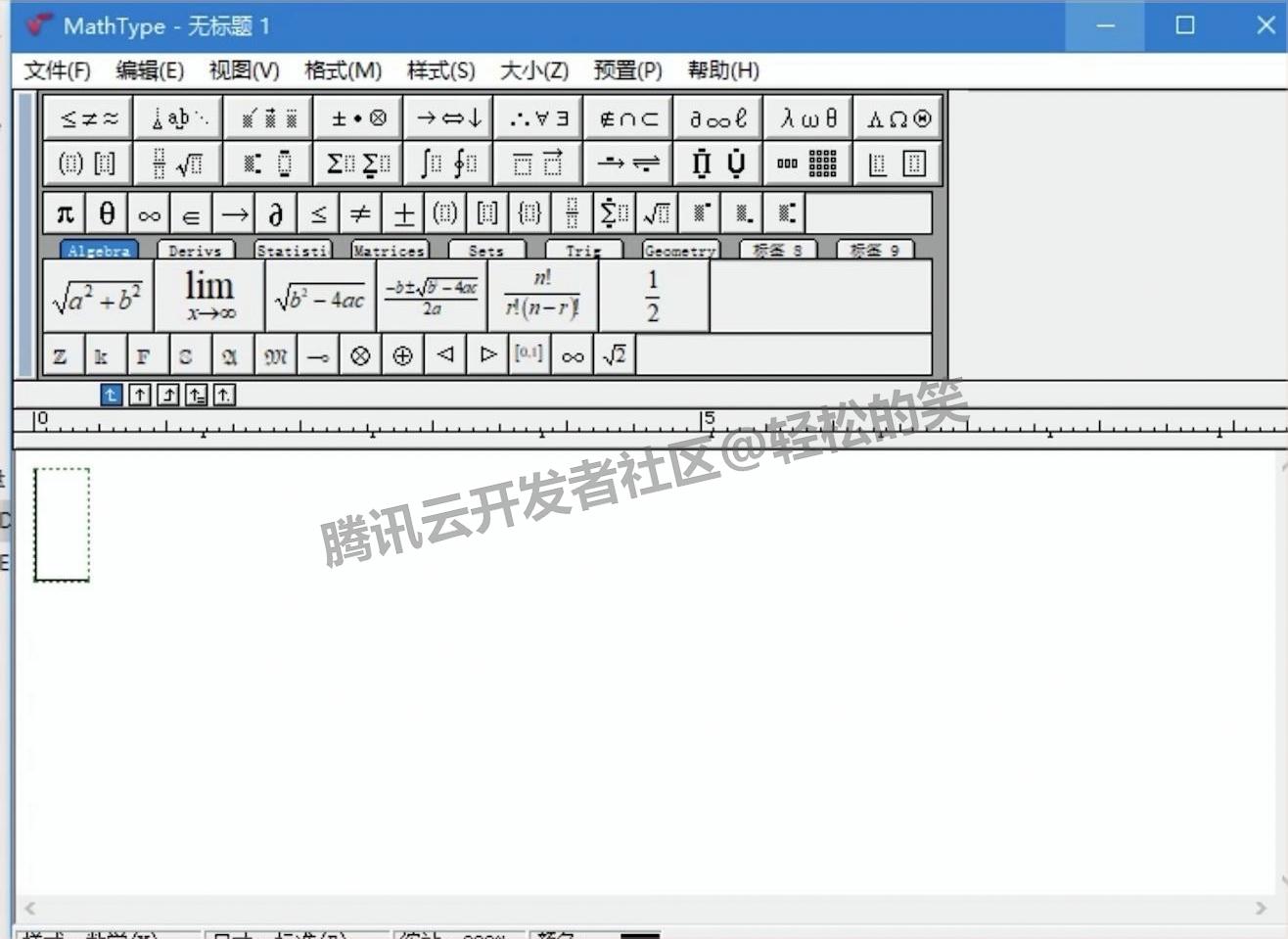The height and width of the screenshot is (939, 1288).
Task: Insert the infinity symbol from the symbol bar
Action: click(x=149, y=212)
